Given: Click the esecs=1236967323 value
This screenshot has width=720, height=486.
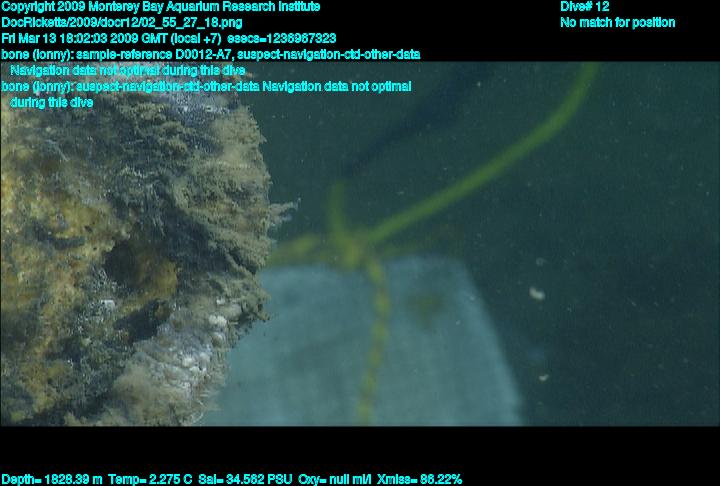Looking at the screenshot, I should point(281,38).
